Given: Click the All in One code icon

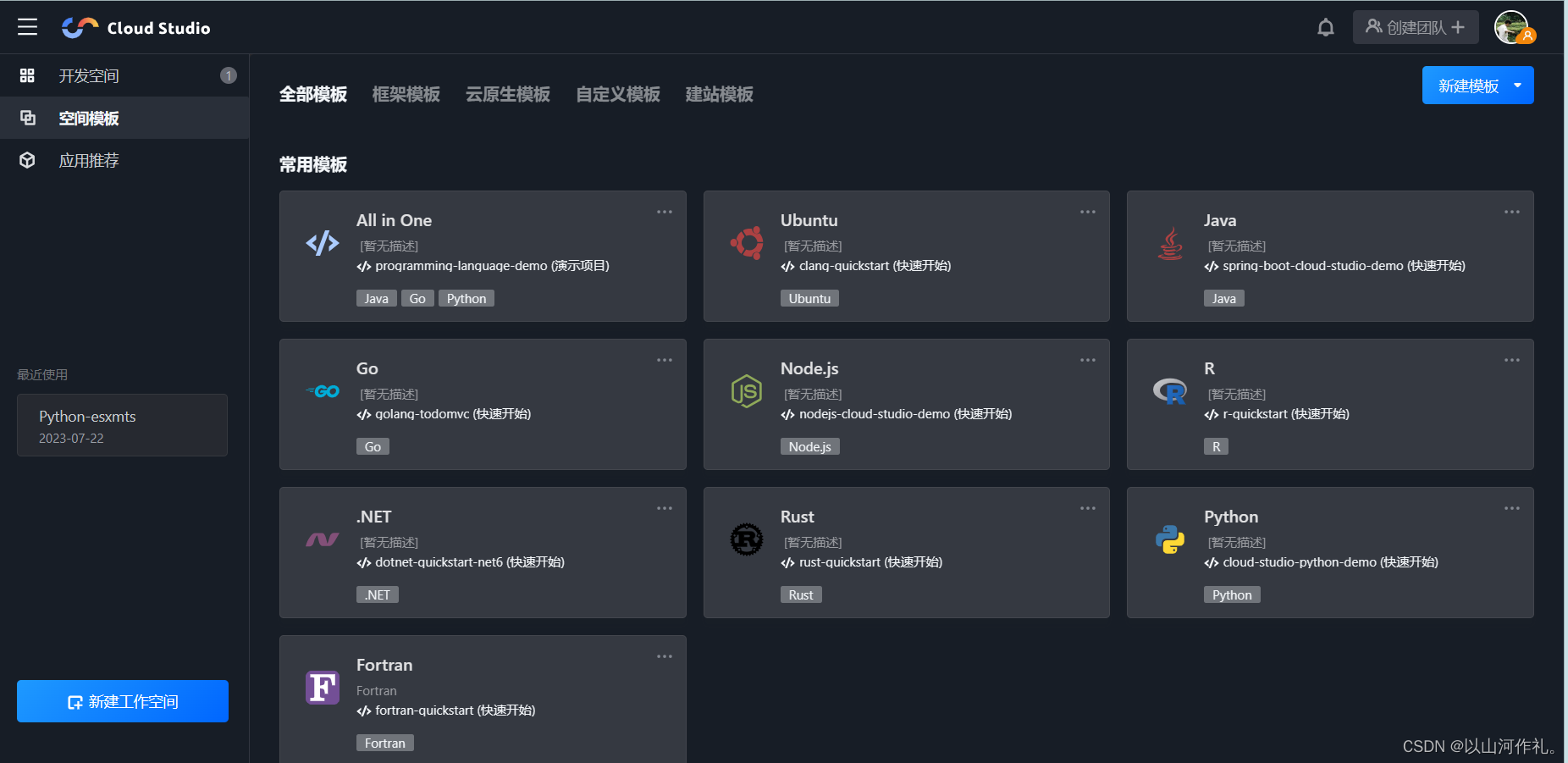Looking at the screenshot, I should point(323,244).
